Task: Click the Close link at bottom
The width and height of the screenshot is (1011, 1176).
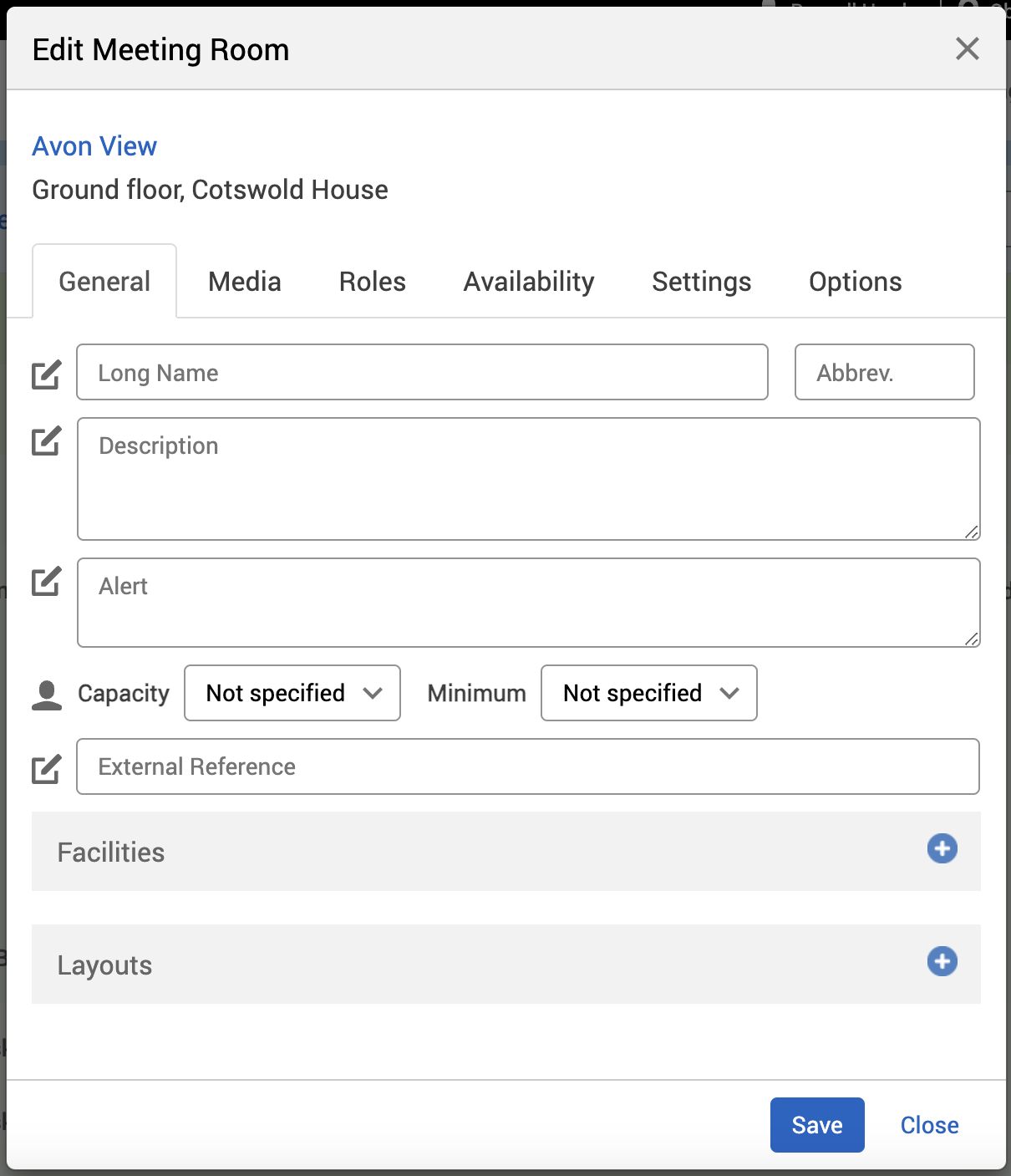Action: coord(929,1125)
